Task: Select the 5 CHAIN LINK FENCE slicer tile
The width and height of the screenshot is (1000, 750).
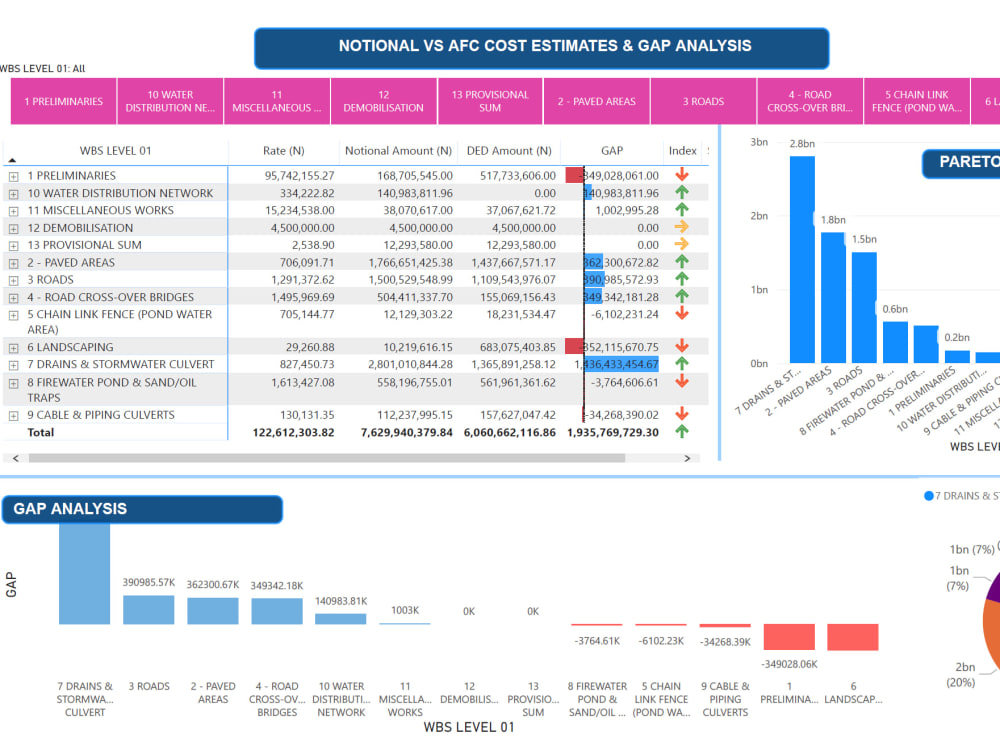Action: click(x=916, y=101)
